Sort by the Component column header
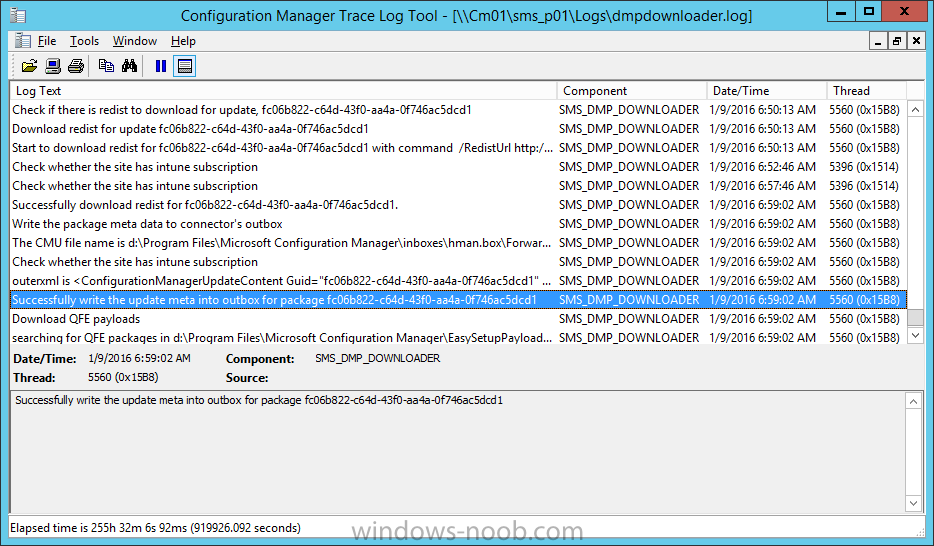The height and width of the screenshot is (546, 934). click(632, 91)
